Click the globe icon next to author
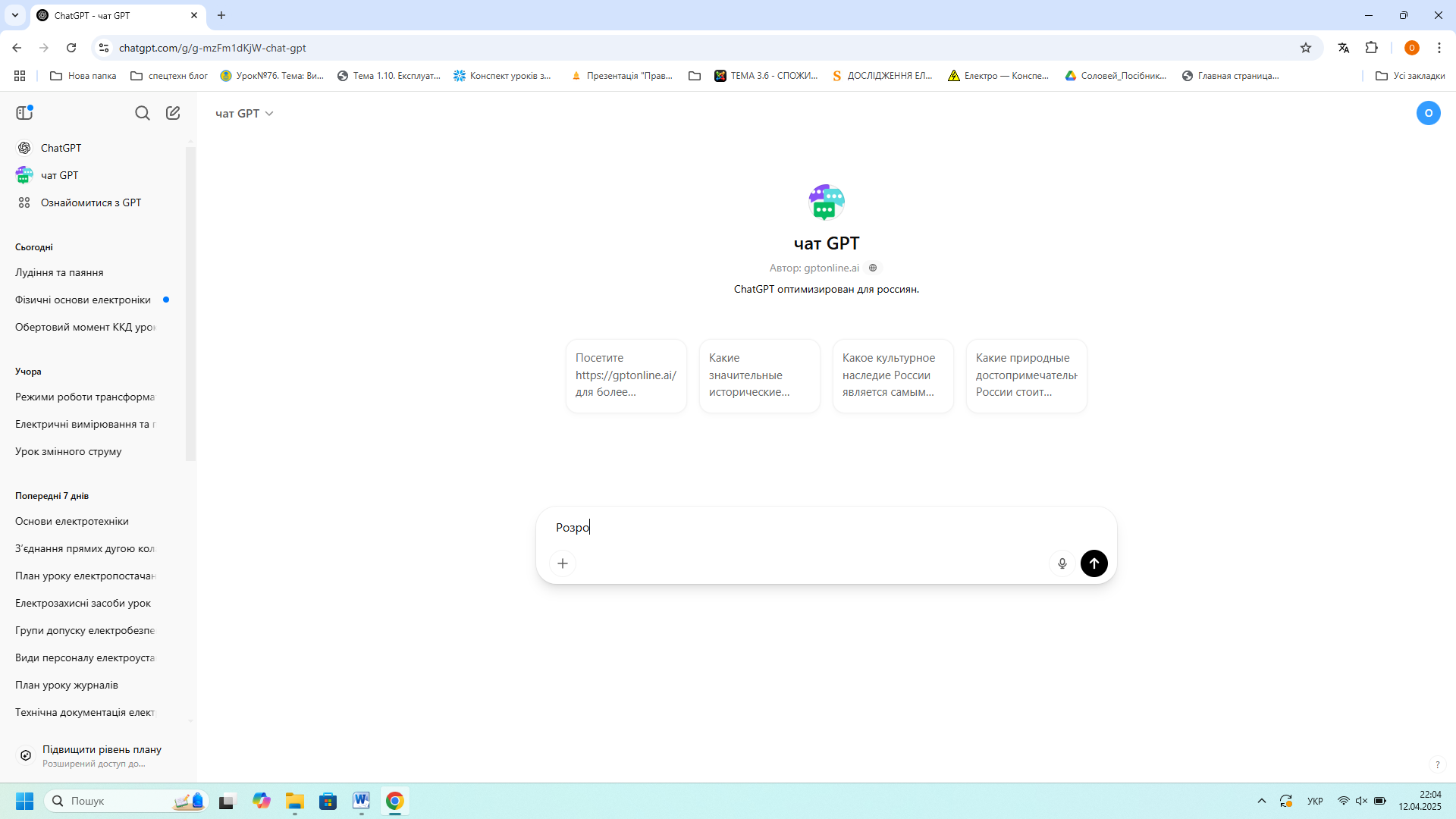This screenshot has width=1456, height=819. 873,268
